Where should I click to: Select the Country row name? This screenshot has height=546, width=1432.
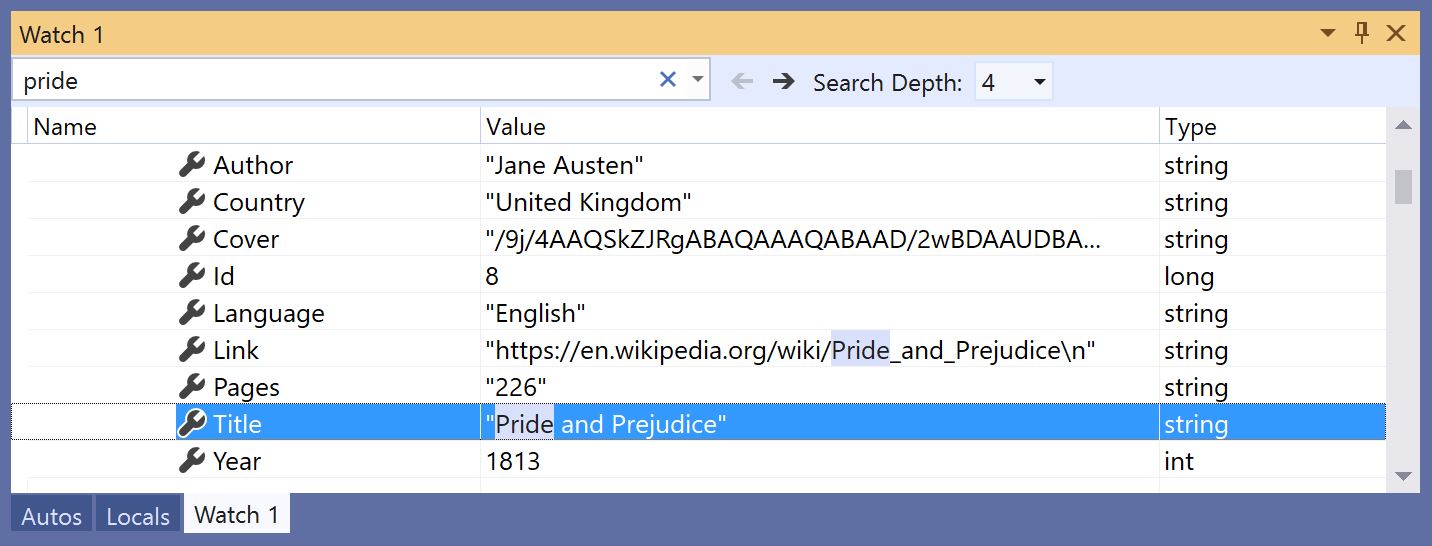pyautogui.click(x=259, y=202)
